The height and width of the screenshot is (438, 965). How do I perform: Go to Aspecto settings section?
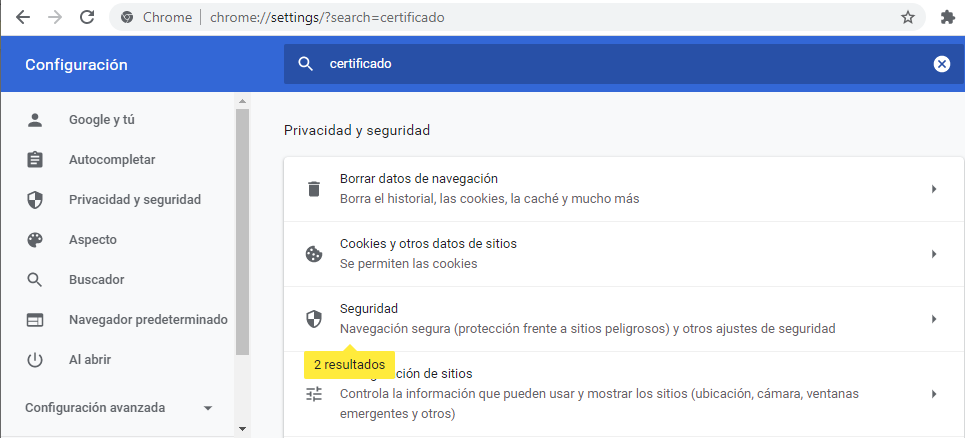[x=92, y=240]
